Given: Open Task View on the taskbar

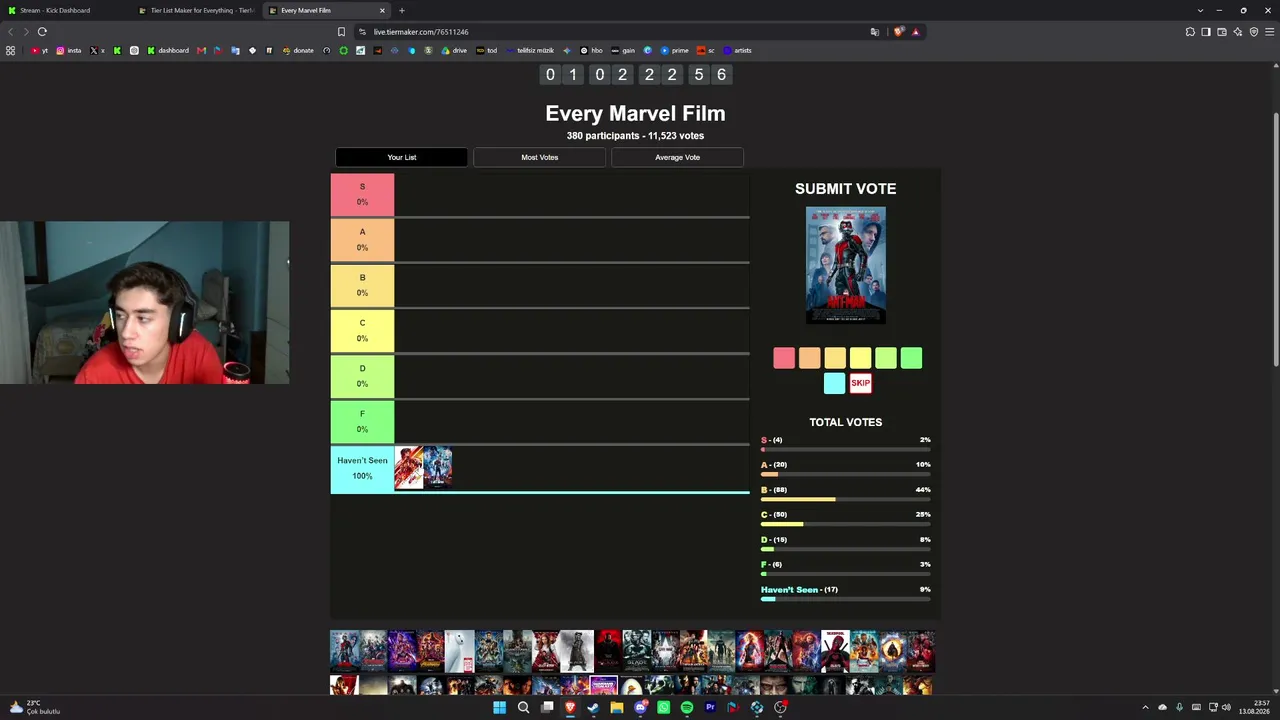Looking at the screenshot, I should pyautogui.click(x=547, y=707).
